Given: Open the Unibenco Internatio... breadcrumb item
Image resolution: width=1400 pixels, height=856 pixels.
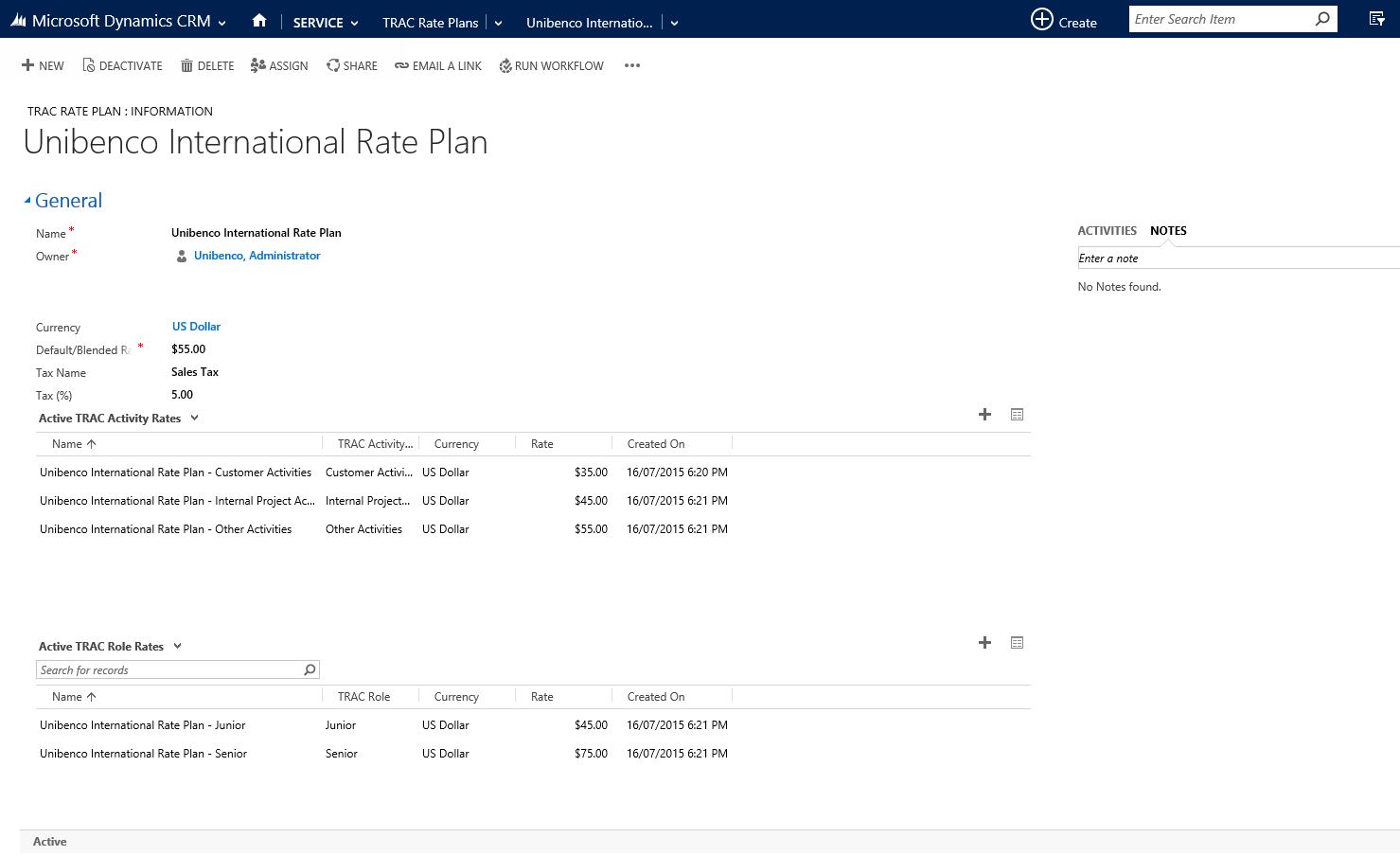Looking at the screenshot, I should click(589, 23).
